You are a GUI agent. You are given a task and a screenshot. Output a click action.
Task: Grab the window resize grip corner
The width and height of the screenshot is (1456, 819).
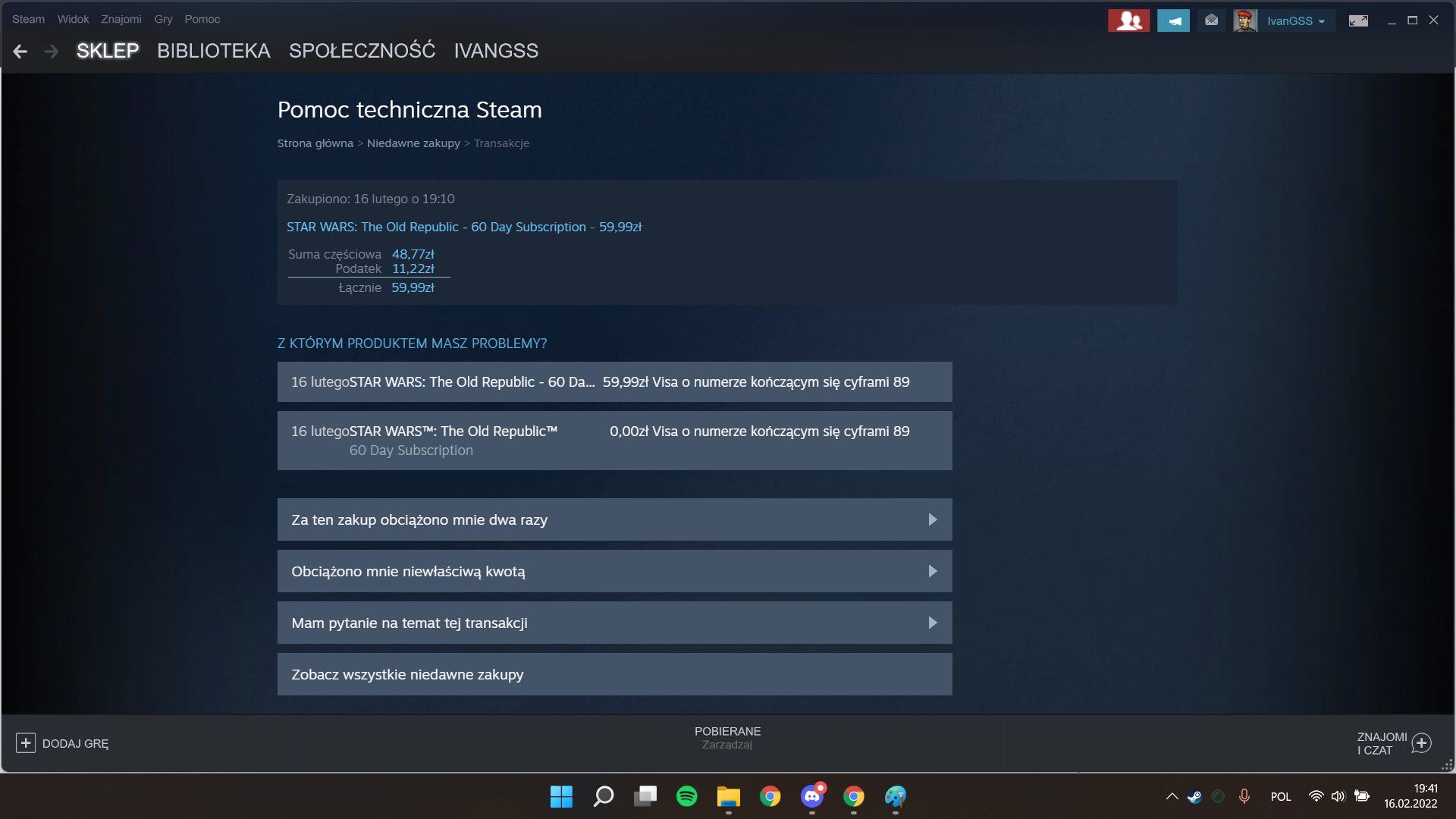1447,765
